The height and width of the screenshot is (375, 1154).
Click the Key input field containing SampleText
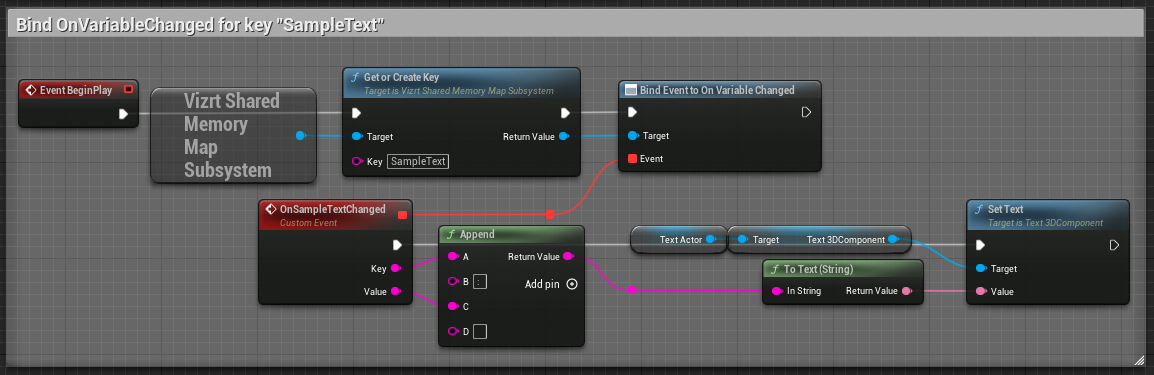click(x=418, y=161)
